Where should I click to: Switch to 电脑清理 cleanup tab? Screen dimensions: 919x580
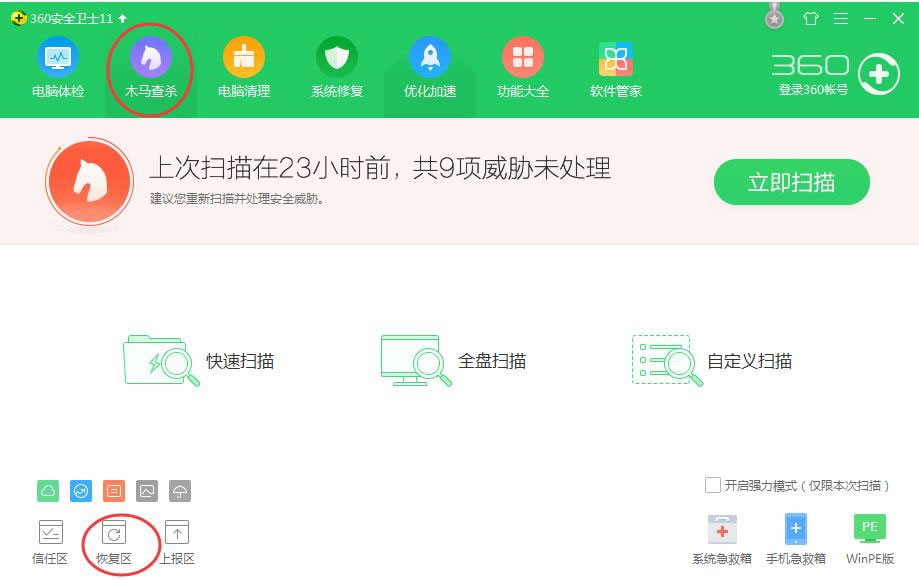[x=244, y=68]
